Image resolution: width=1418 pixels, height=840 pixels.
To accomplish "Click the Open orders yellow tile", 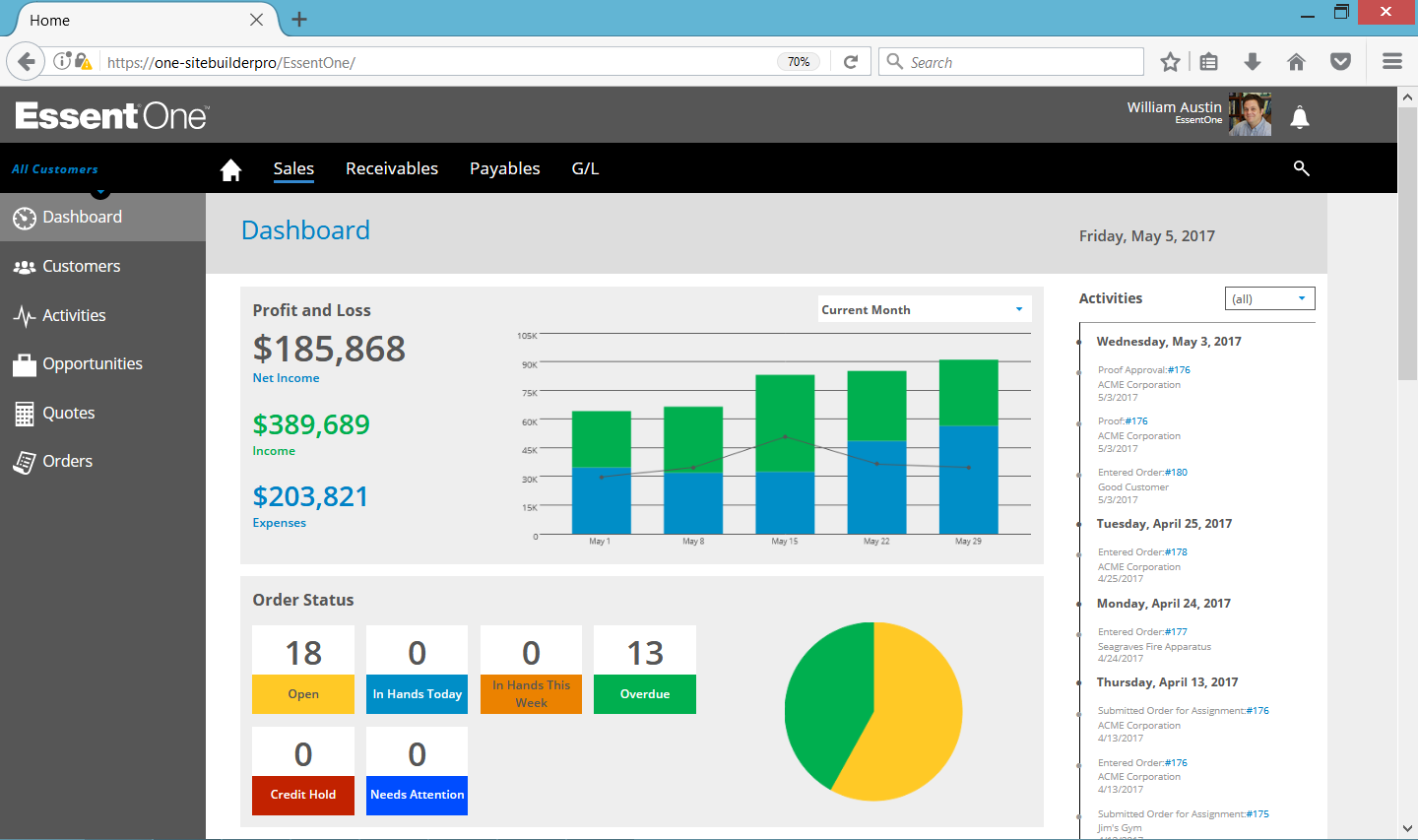I will click(303, 670).
